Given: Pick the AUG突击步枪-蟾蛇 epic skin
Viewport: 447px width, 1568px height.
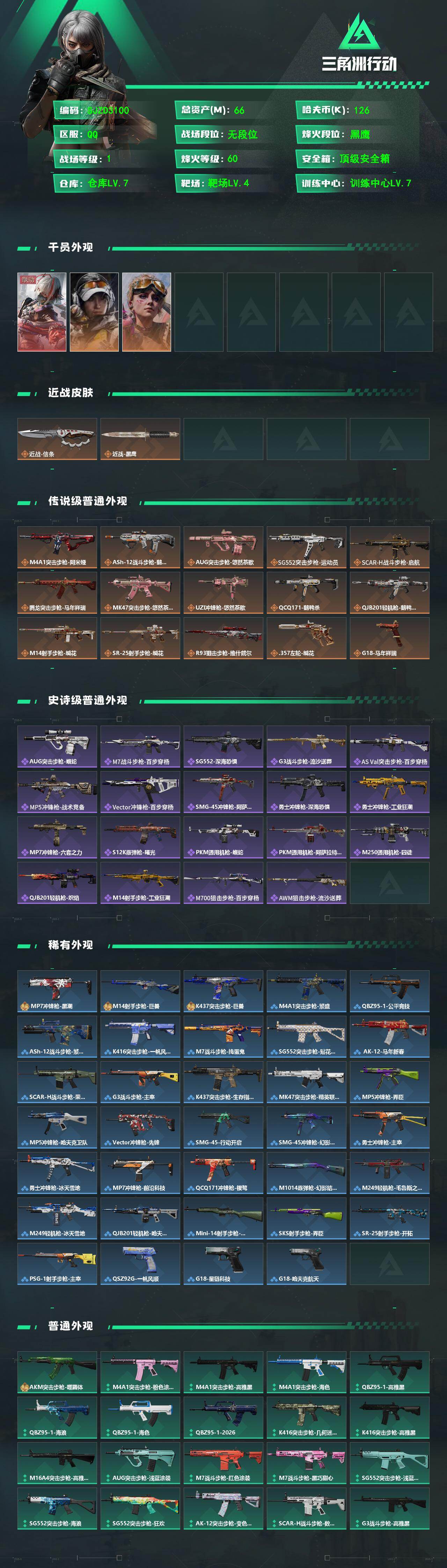Looking at the screenshot, I should [x=57, y=746].
